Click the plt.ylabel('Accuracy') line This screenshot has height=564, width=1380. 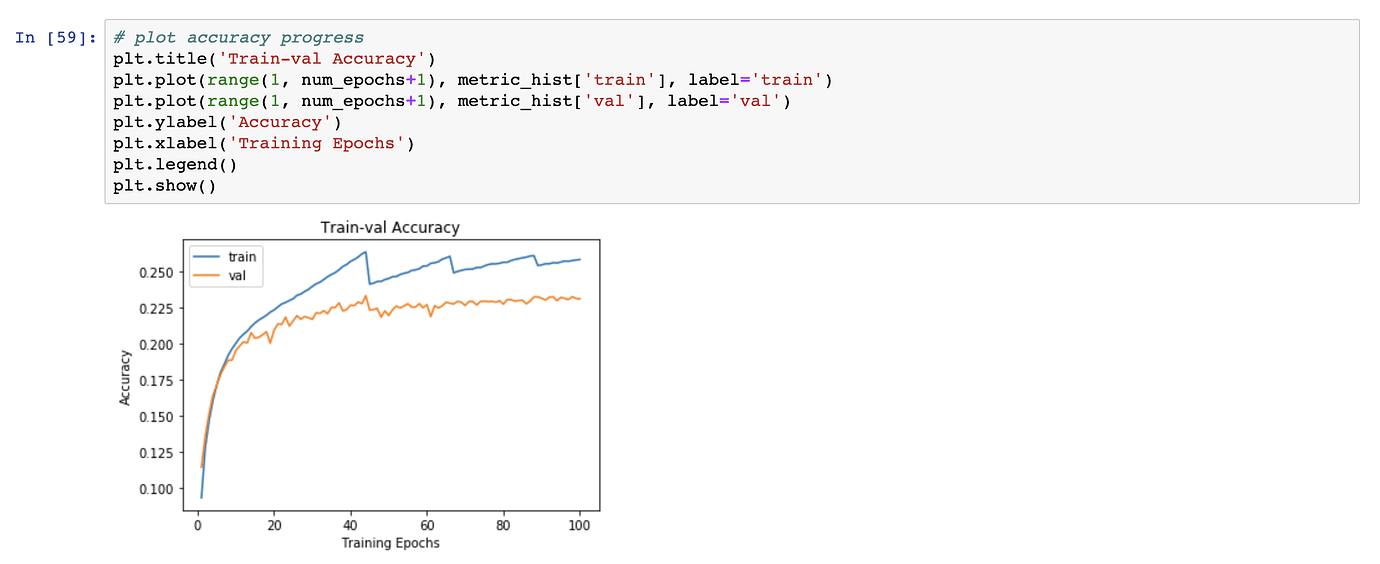(227, 122)
